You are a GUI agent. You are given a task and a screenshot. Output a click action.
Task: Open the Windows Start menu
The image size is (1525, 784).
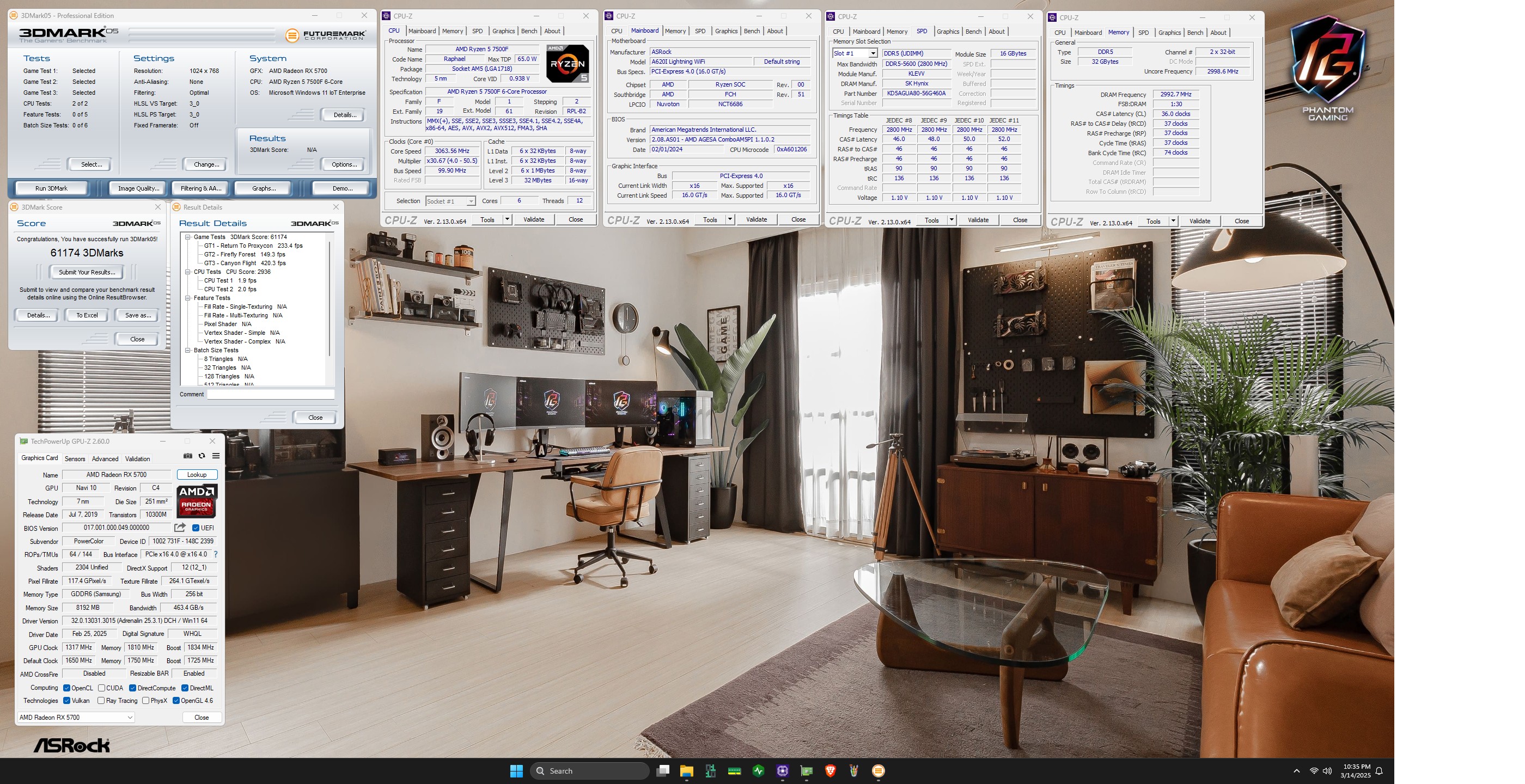pos(516,770)
